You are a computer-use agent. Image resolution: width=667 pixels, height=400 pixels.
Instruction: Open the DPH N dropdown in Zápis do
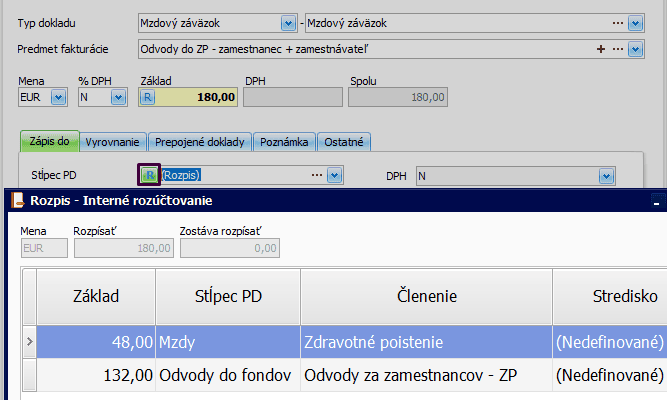click(x=605, y=176)
